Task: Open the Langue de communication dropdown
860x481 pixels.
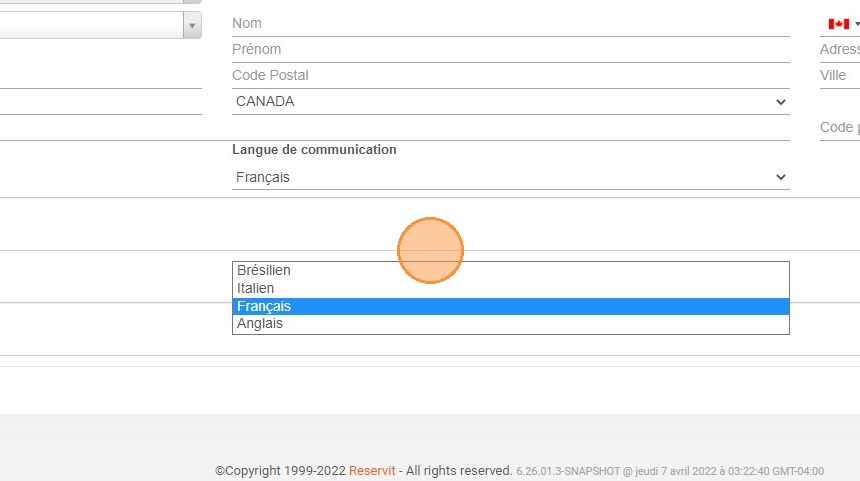Action: click(511, 177)
